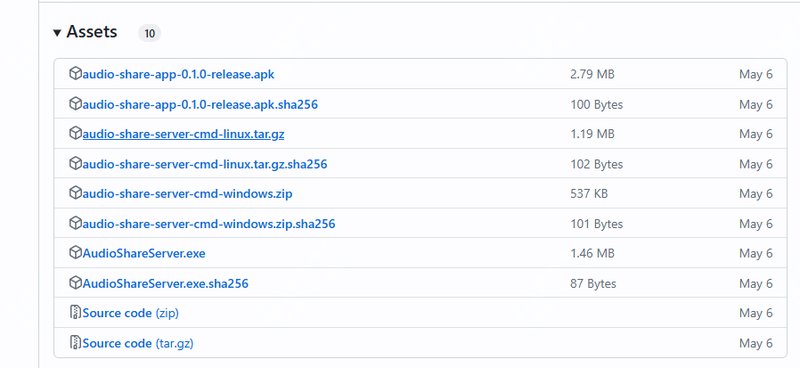The height and width of the screenshot is (368, 800).
Task: Open audio-share-server-cmd-windows.zip.sha256 link
Action: pos(209,224)
